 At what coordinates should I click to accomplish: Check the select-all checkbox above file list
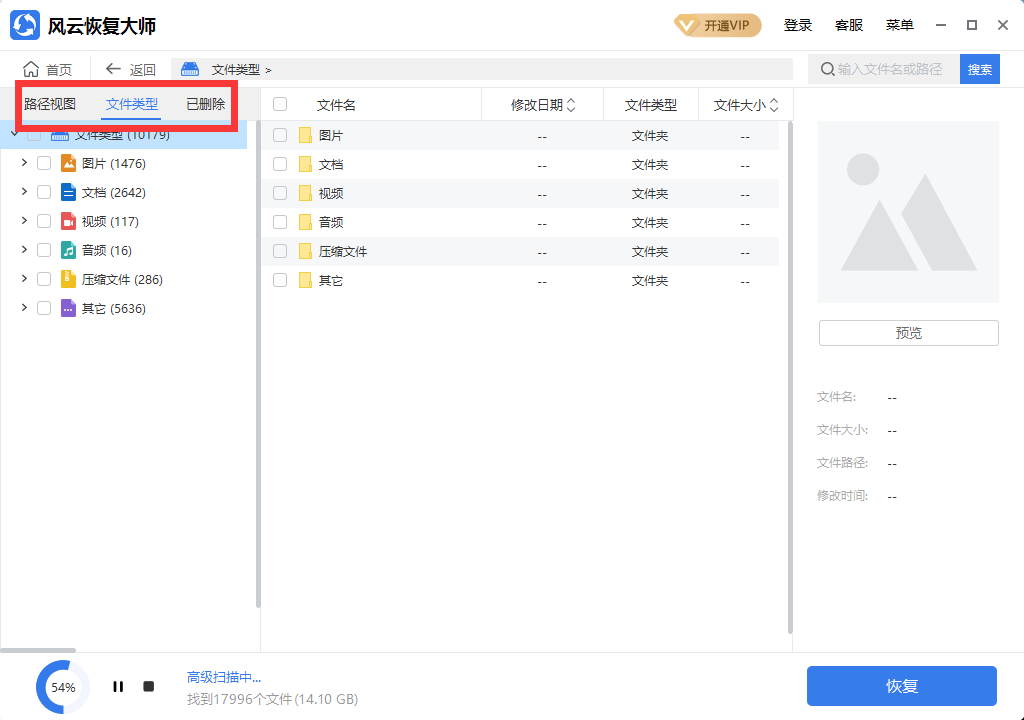(280, 103)
